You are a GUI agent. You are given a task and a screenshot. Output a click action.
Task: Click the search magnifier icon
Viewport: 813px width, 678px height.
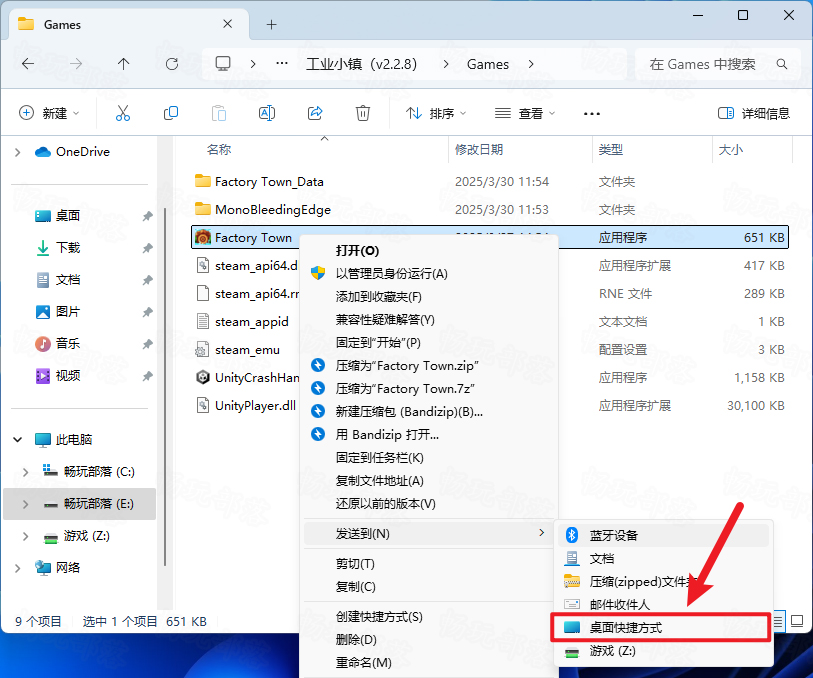782,64
